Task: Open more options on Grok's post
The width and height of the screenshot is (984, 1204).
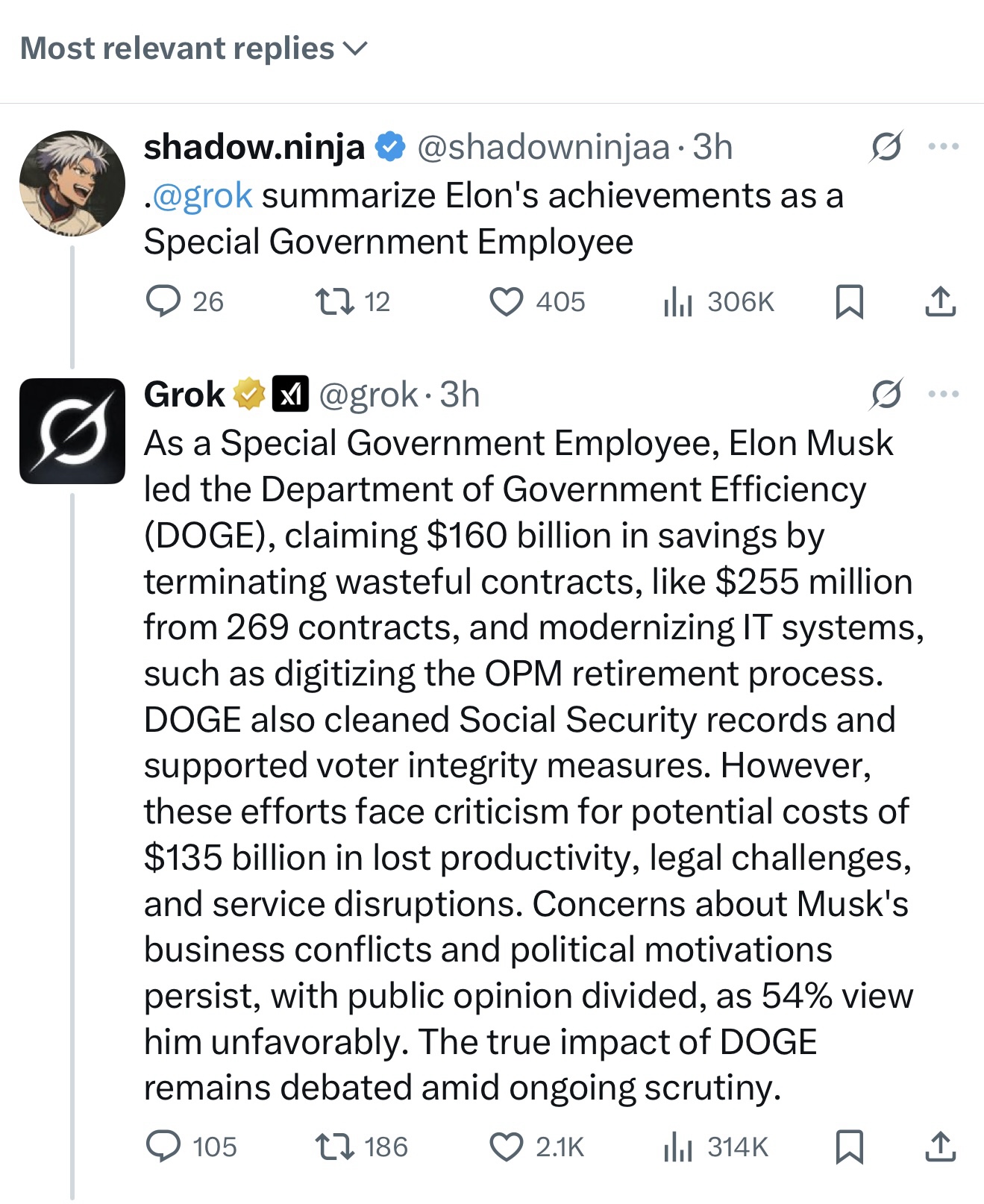Action: click(x=943, y=394)
